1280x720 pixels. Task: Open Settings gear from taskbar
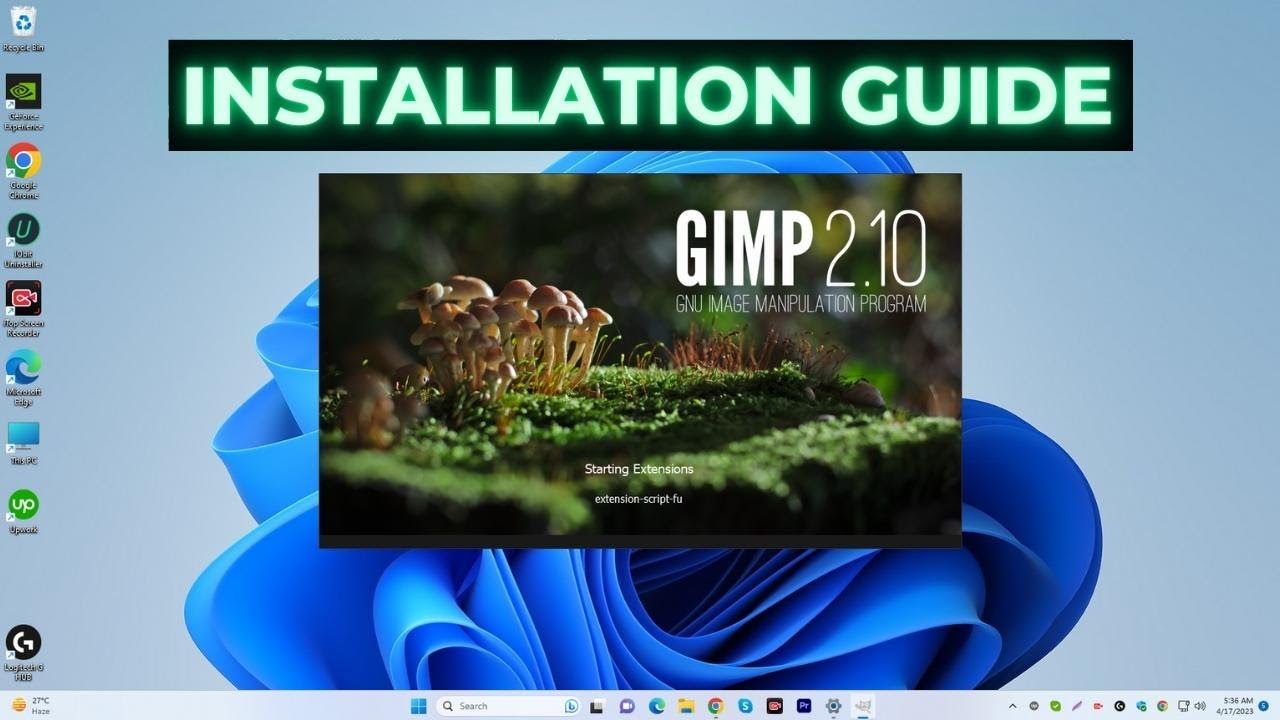(833, 706)
